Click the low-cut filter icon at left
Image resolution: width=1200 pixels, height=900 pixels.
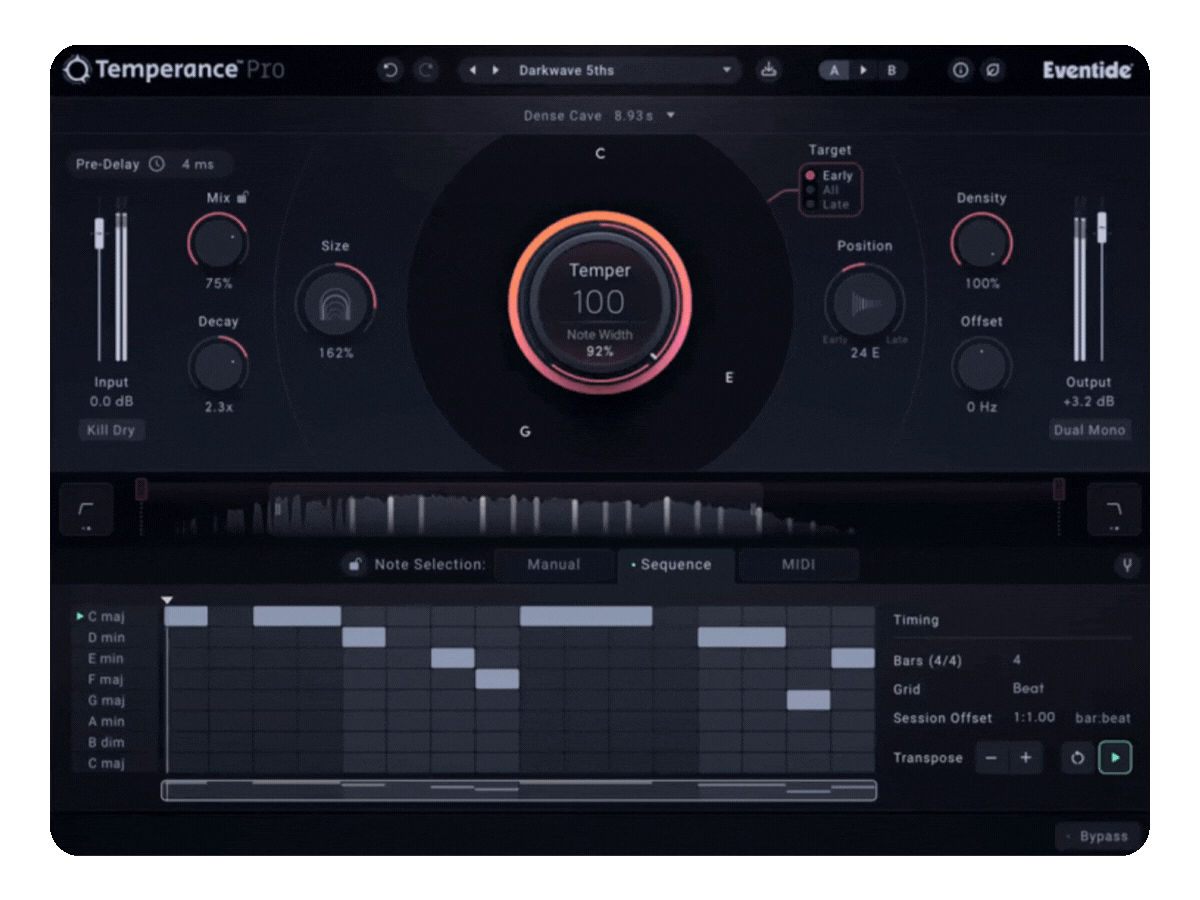[x=86, y=510]
